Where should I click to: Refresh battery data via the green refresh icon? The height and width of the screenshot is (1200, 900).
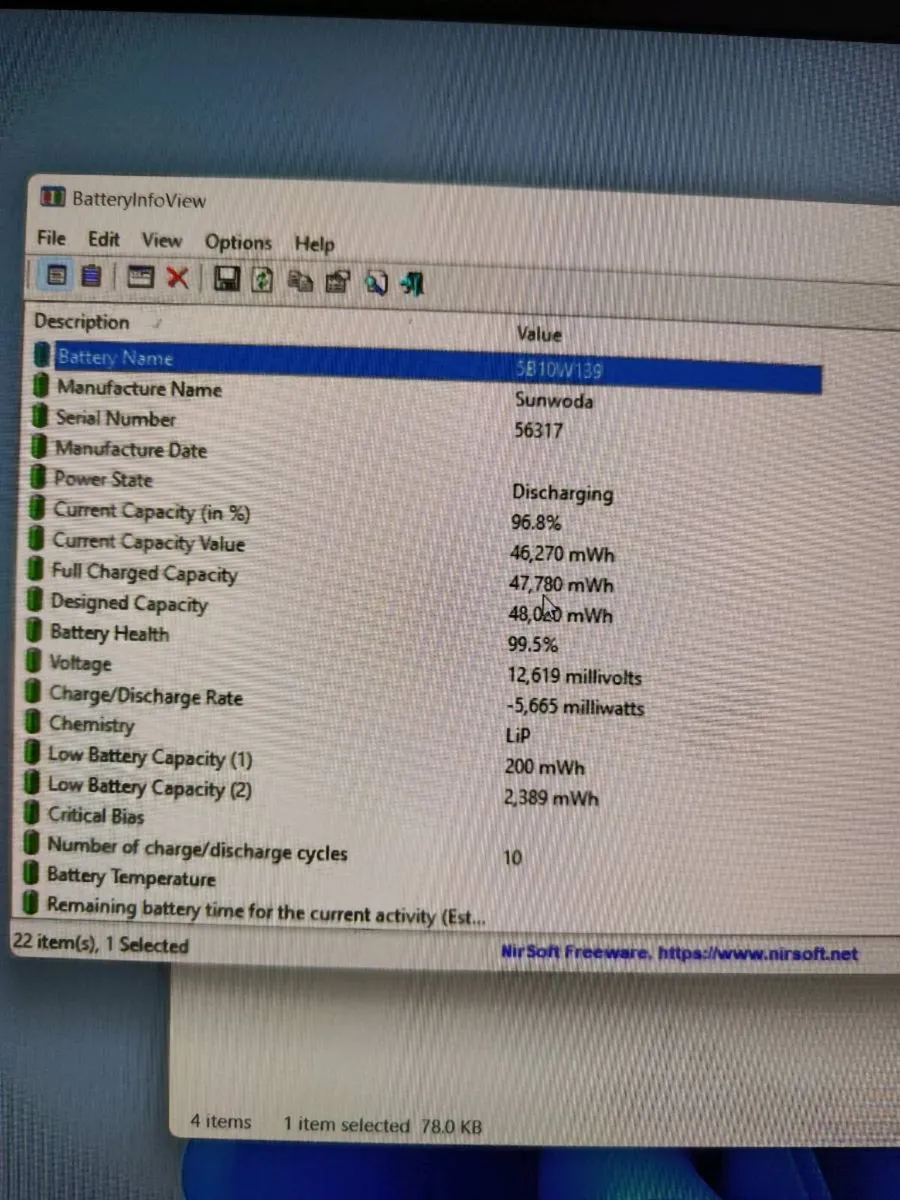tap(263, 280)
